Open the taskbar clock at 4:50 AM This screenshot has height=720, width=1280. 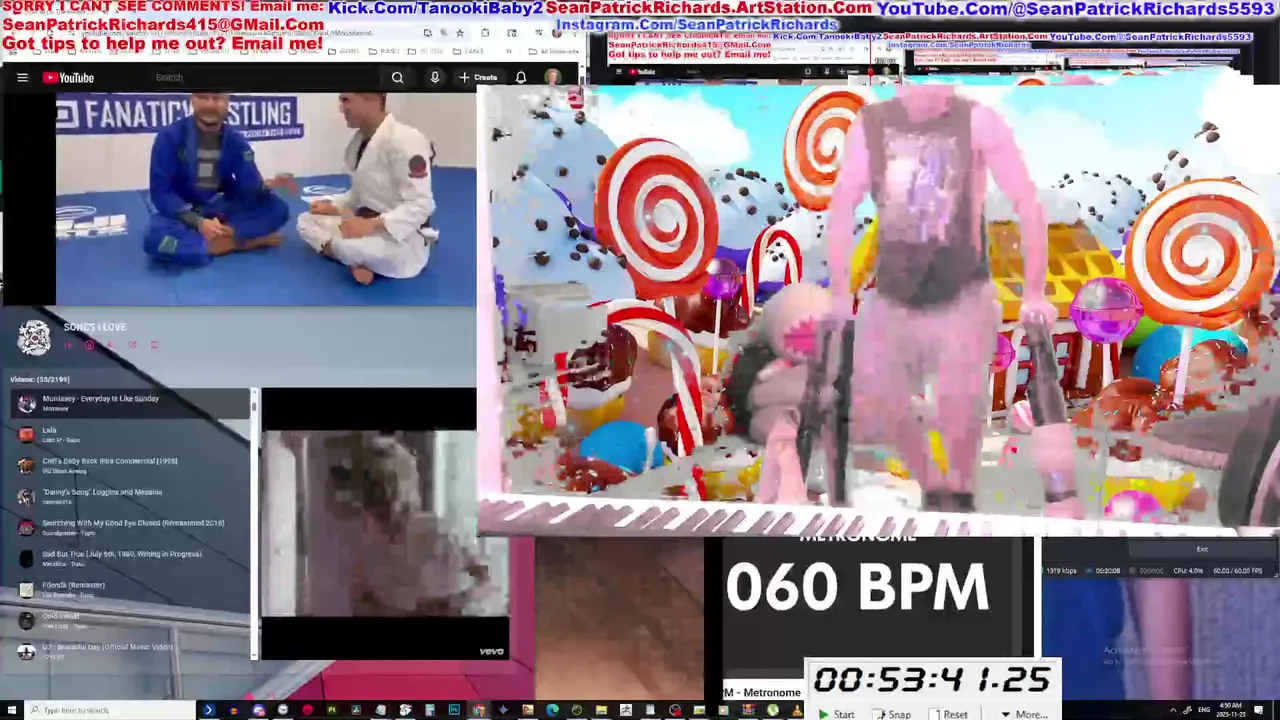coord(1230,710)
